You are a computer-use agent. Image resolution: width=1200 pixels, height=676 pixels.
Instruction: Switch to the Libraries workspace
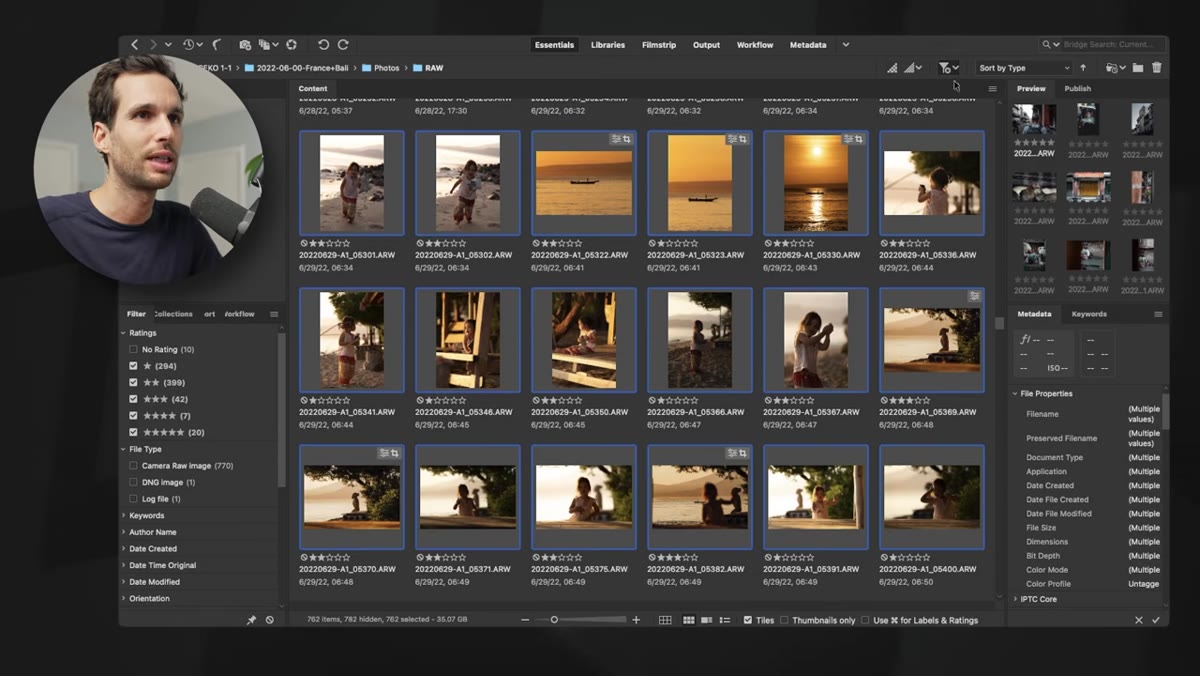[608, 45]
